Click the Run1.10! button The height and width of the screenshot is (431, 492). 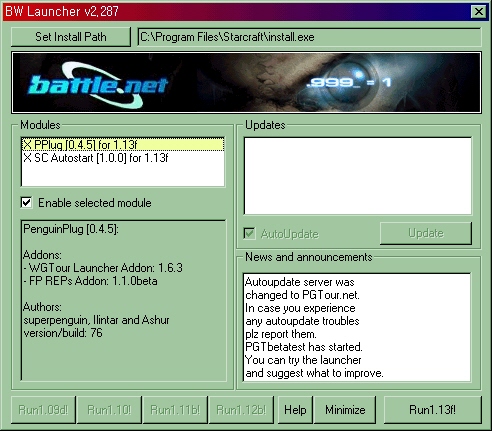[x=109, y=410]
